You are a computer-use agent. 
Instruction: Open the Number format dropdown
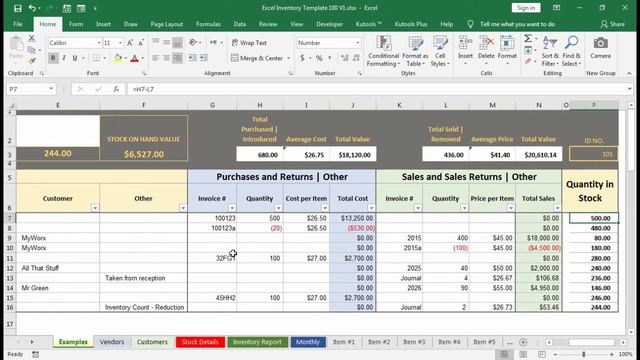(x=358, y=43)
